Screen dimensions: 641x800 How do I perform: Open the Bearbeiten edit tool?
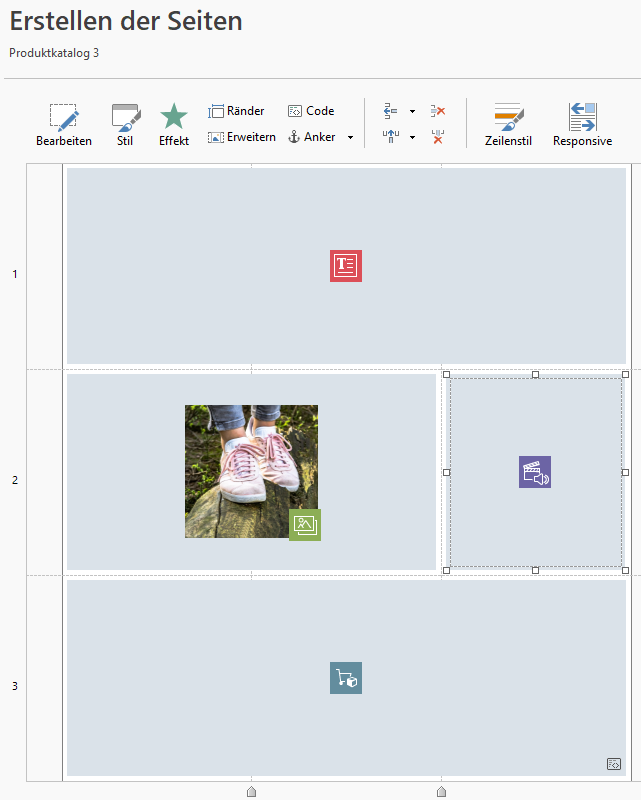click(64, 125)
